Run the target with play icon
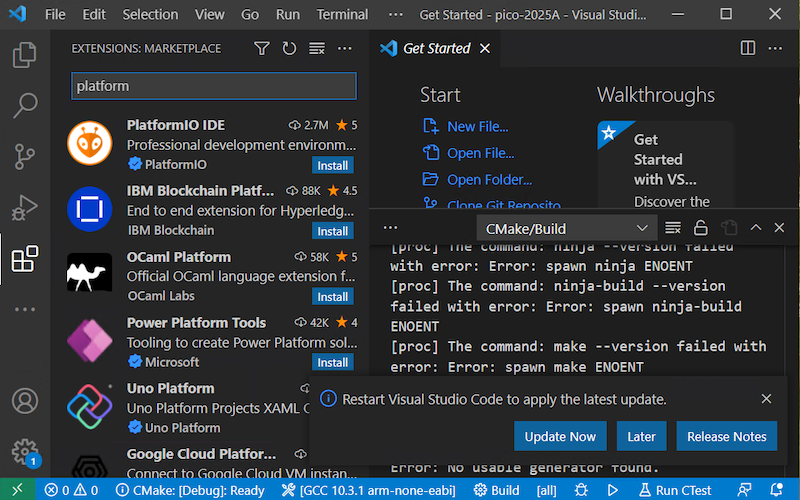This screenshot has width=800, height=500. (613, 490)
